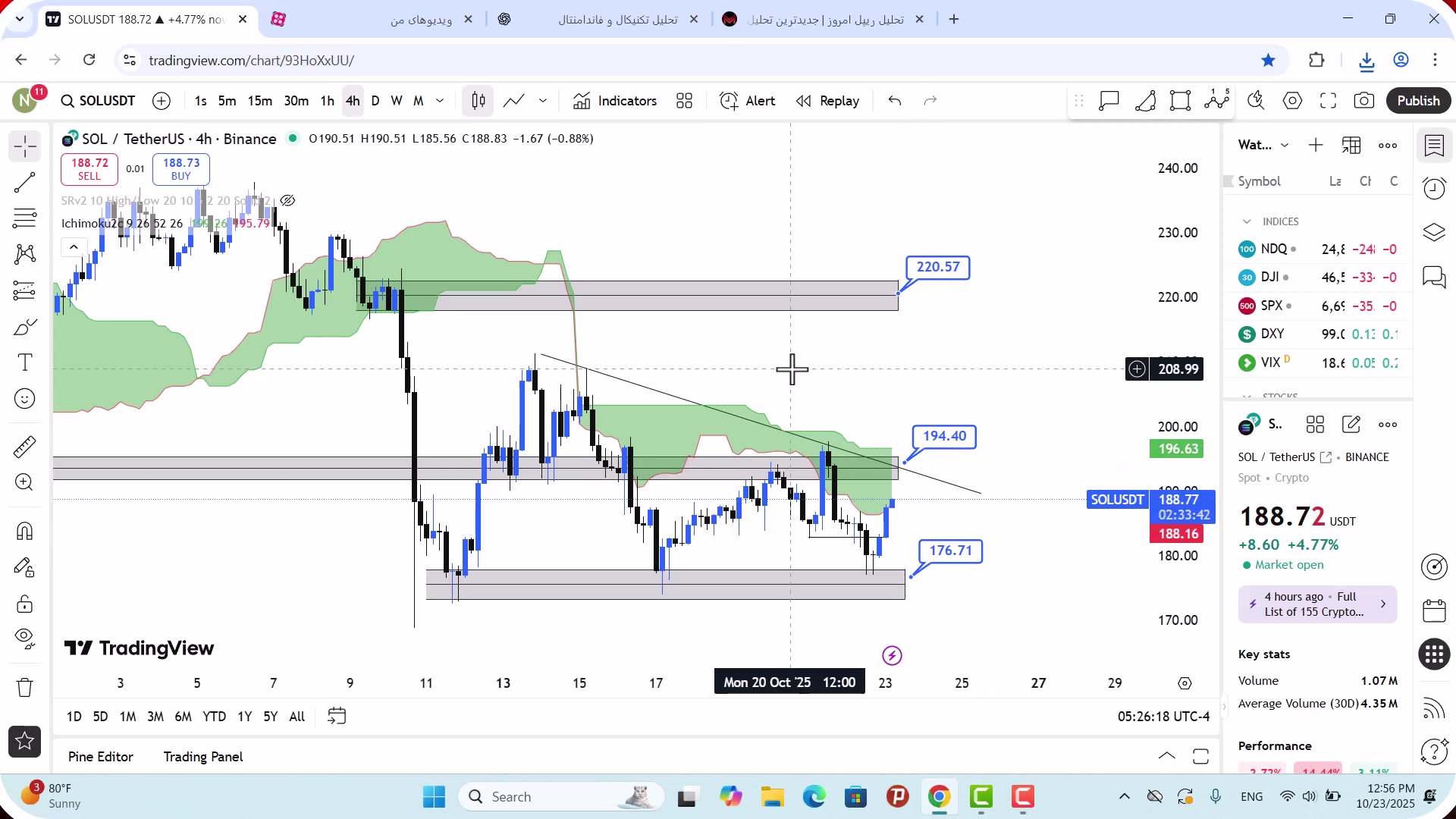Open the object tree layers panel
This screenshot has height=819, width=1456.
tap(1434, 232)
